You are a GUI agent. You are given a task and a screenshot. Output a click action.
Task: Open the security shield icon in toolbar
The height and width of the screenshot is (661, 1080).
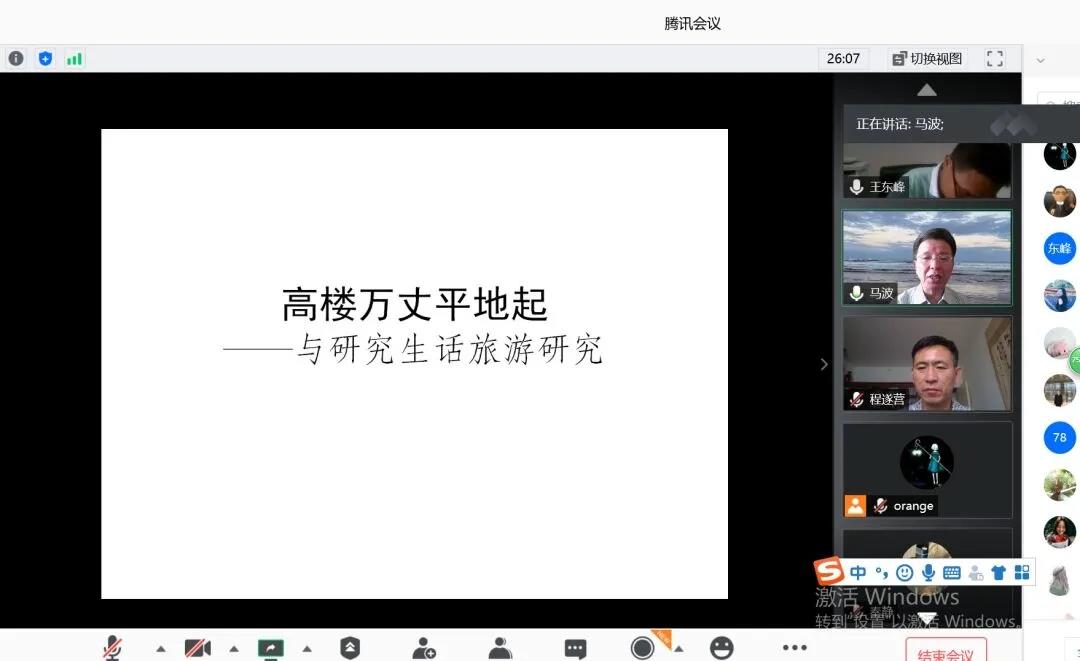click(x=350, y=648)
